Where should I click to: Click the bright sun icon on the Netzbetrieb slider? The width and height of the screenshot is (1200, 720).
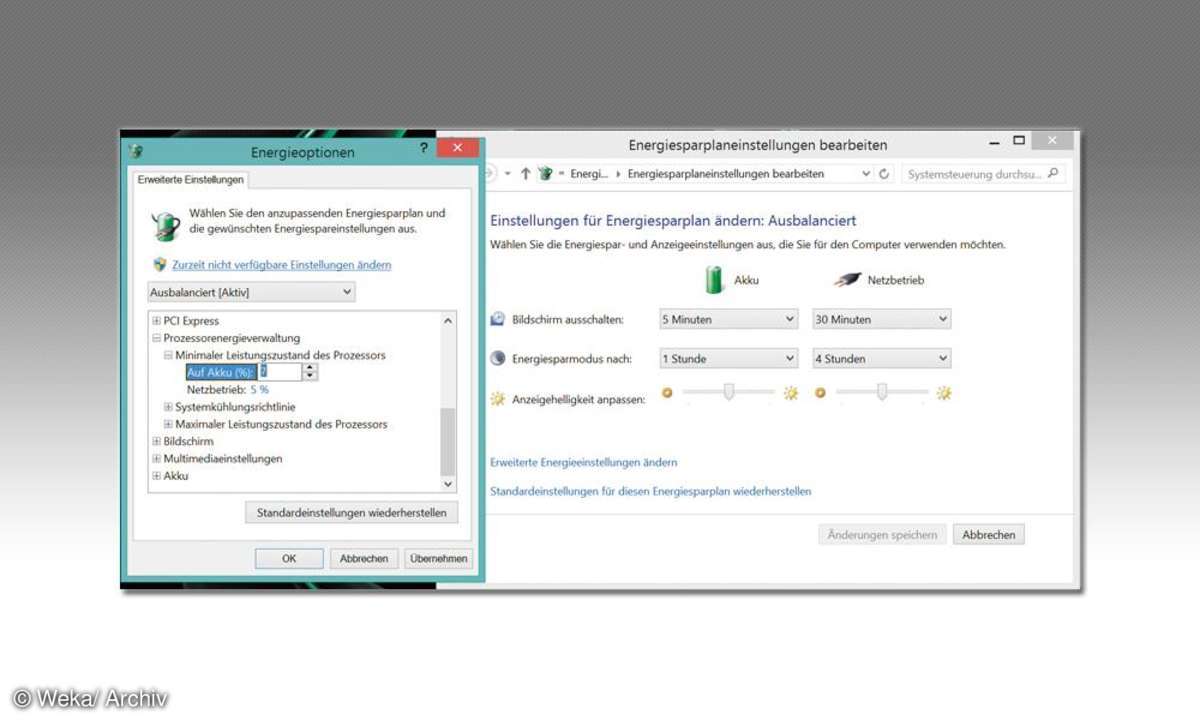click(944, 393)
